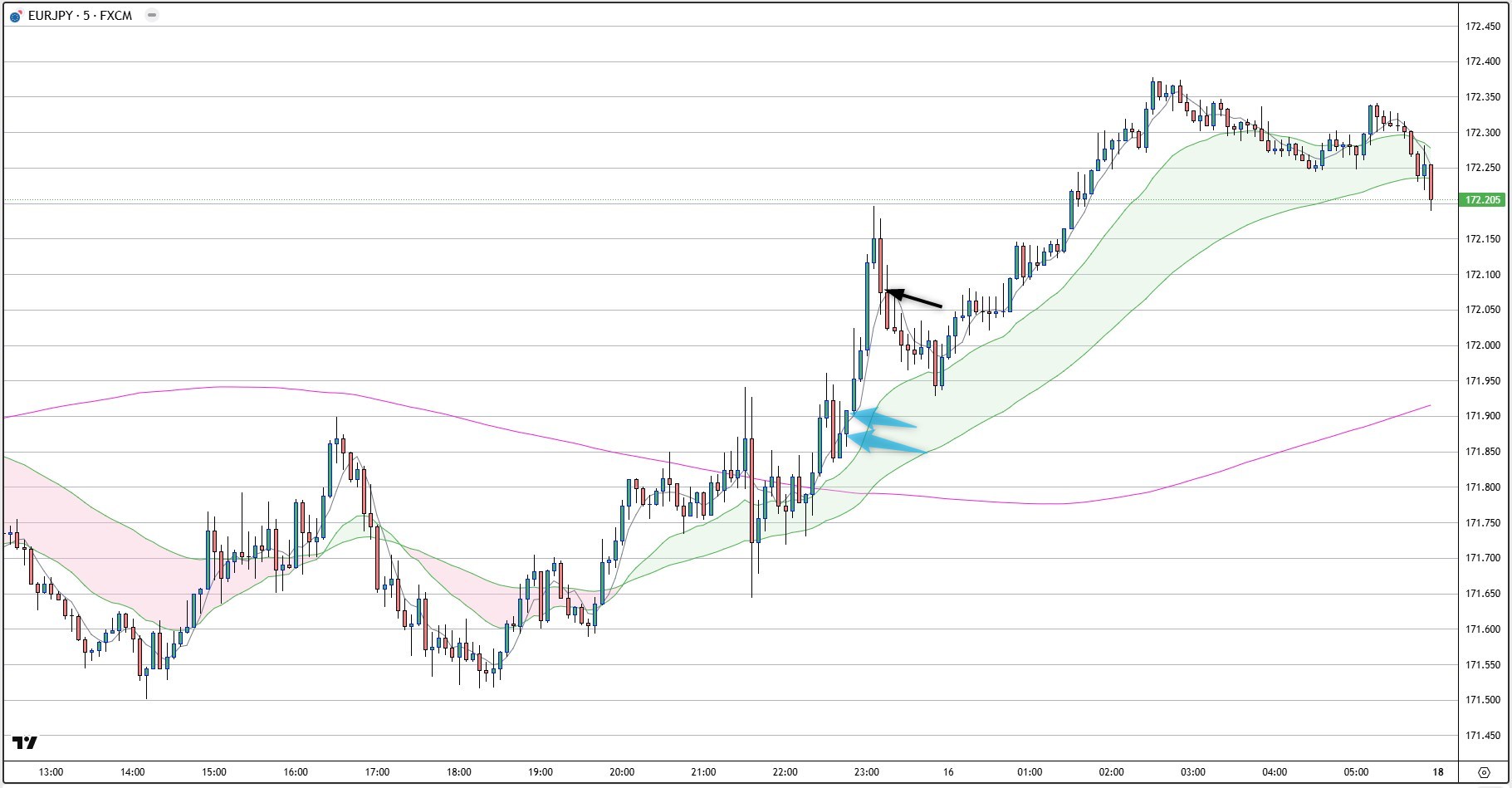Open chart settings gear on time axis
Viewport: 1512px width, 788px height.
1485,772
